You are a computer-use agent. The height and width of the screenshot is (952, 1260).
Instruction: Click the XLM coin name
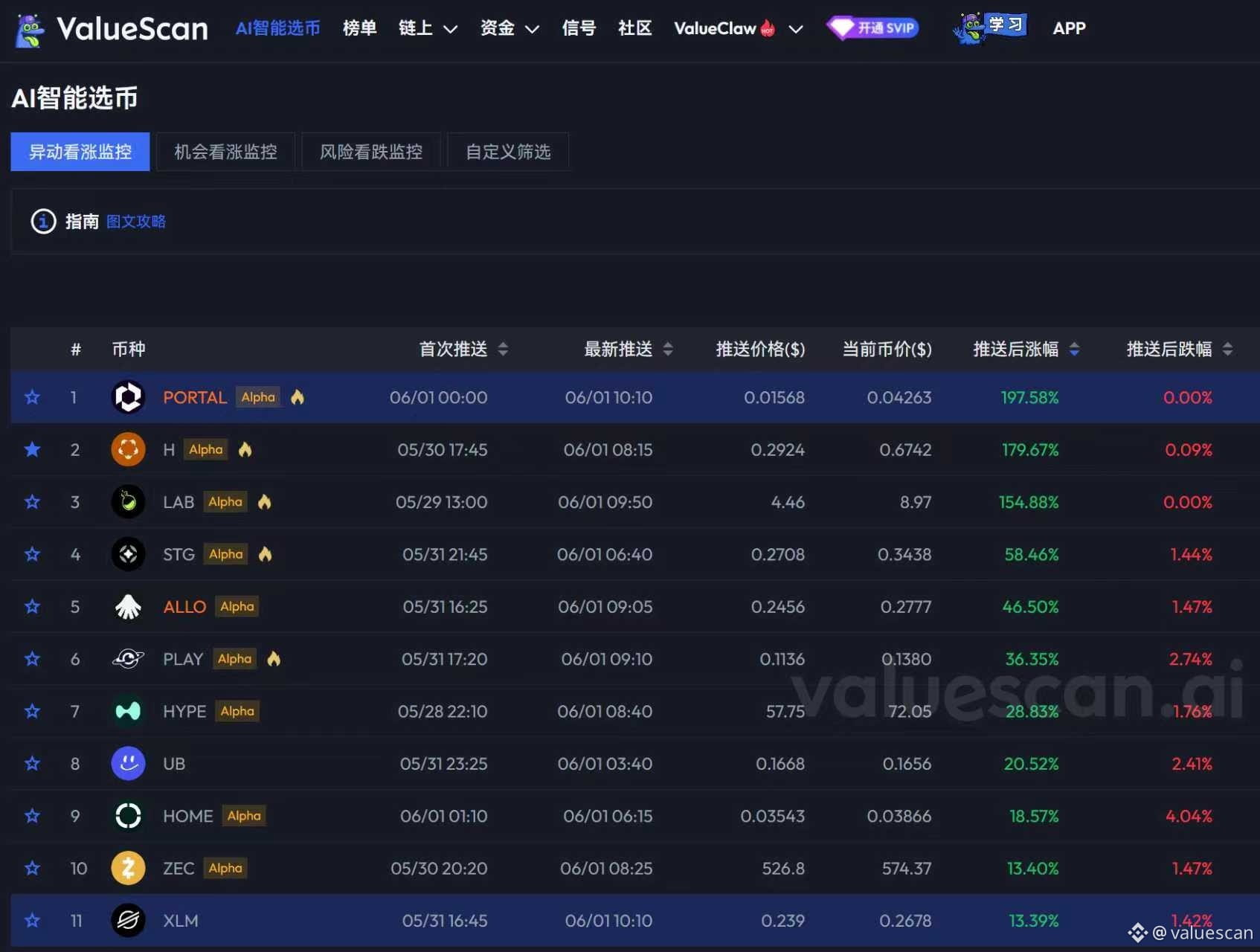pyautogui.click(x=181, y=921)
